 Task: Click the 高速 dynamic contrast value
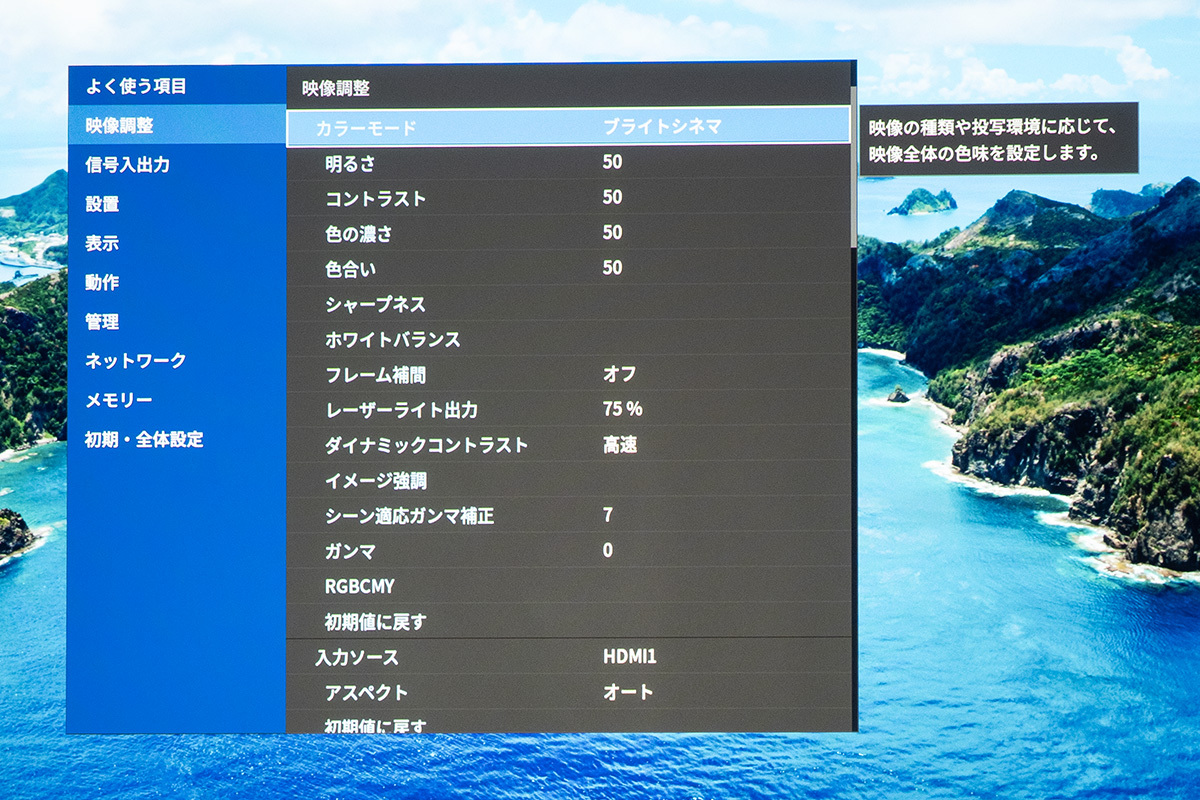pyautogui.click(x=620, y=445)
